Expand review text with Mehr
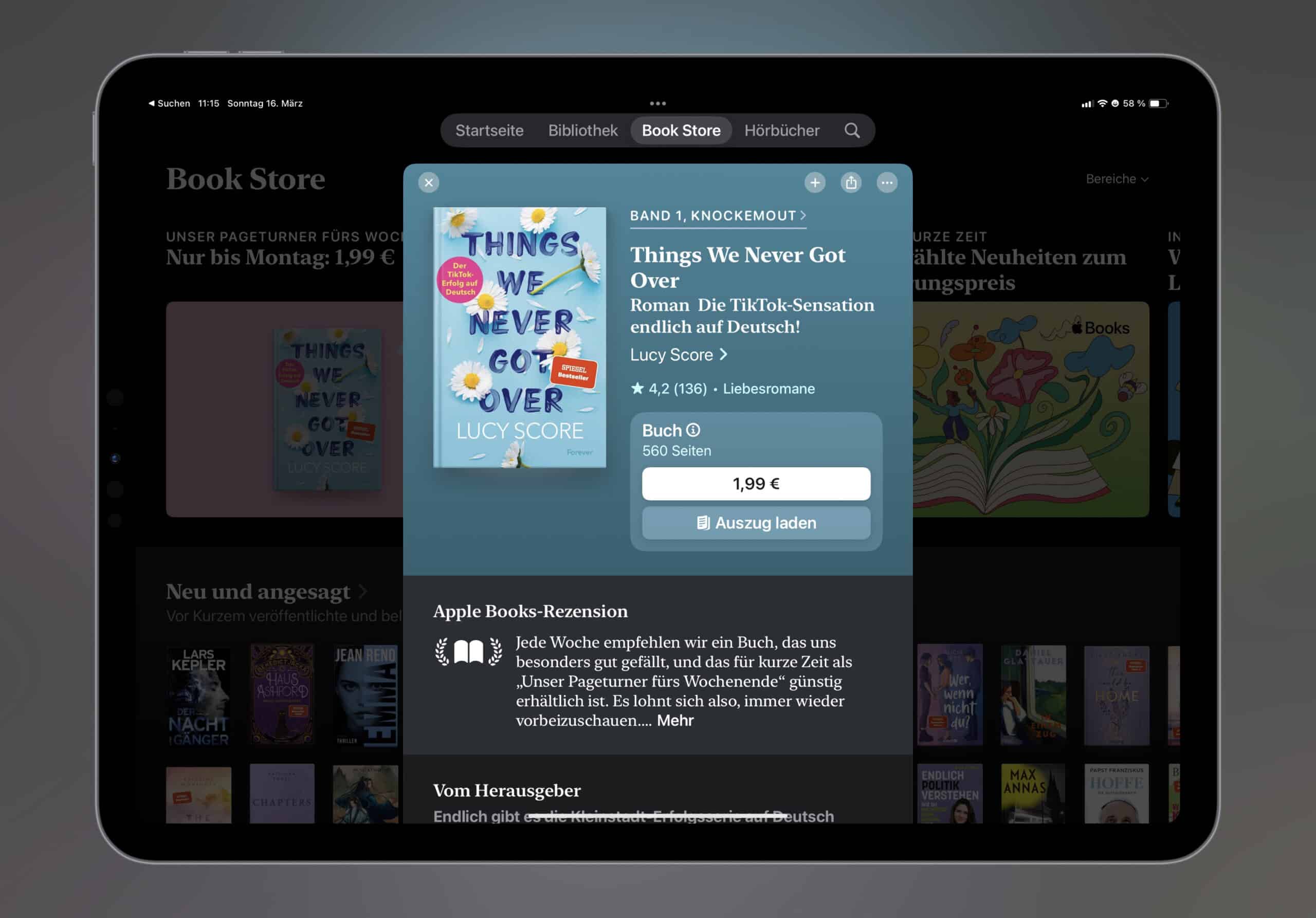The width and height of the screenshot is (1316, 918). (x=674, y=720)
